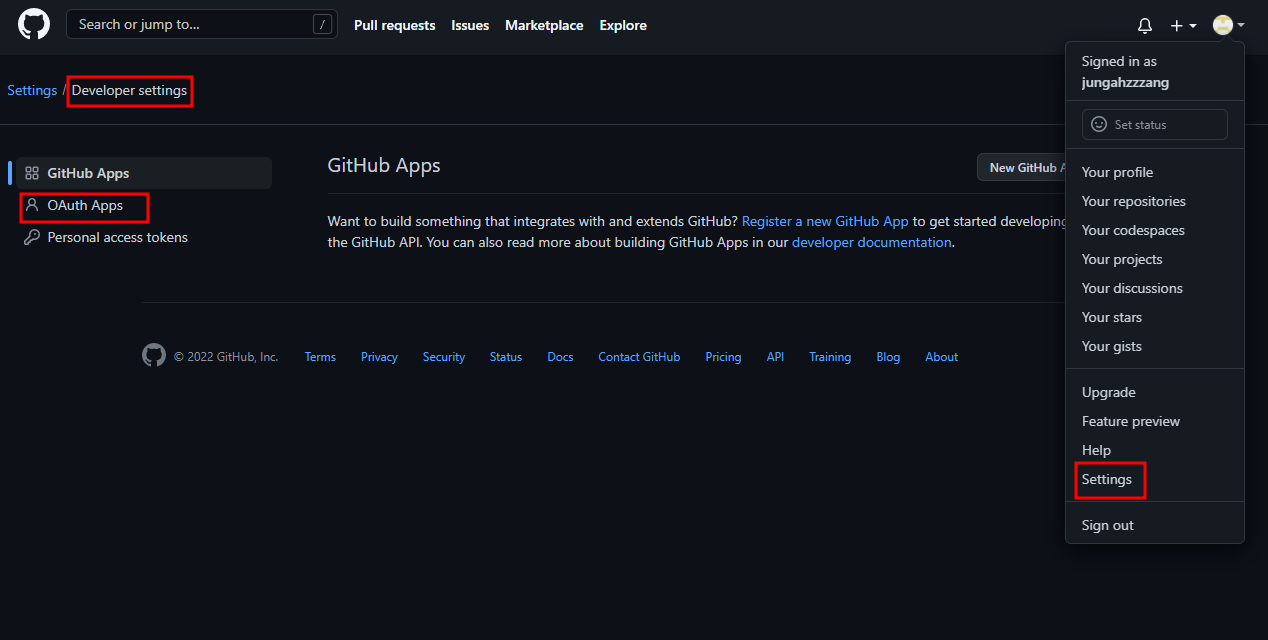Open the user avatar menu
The image size is (1268, 640).
pos(1228,25)
